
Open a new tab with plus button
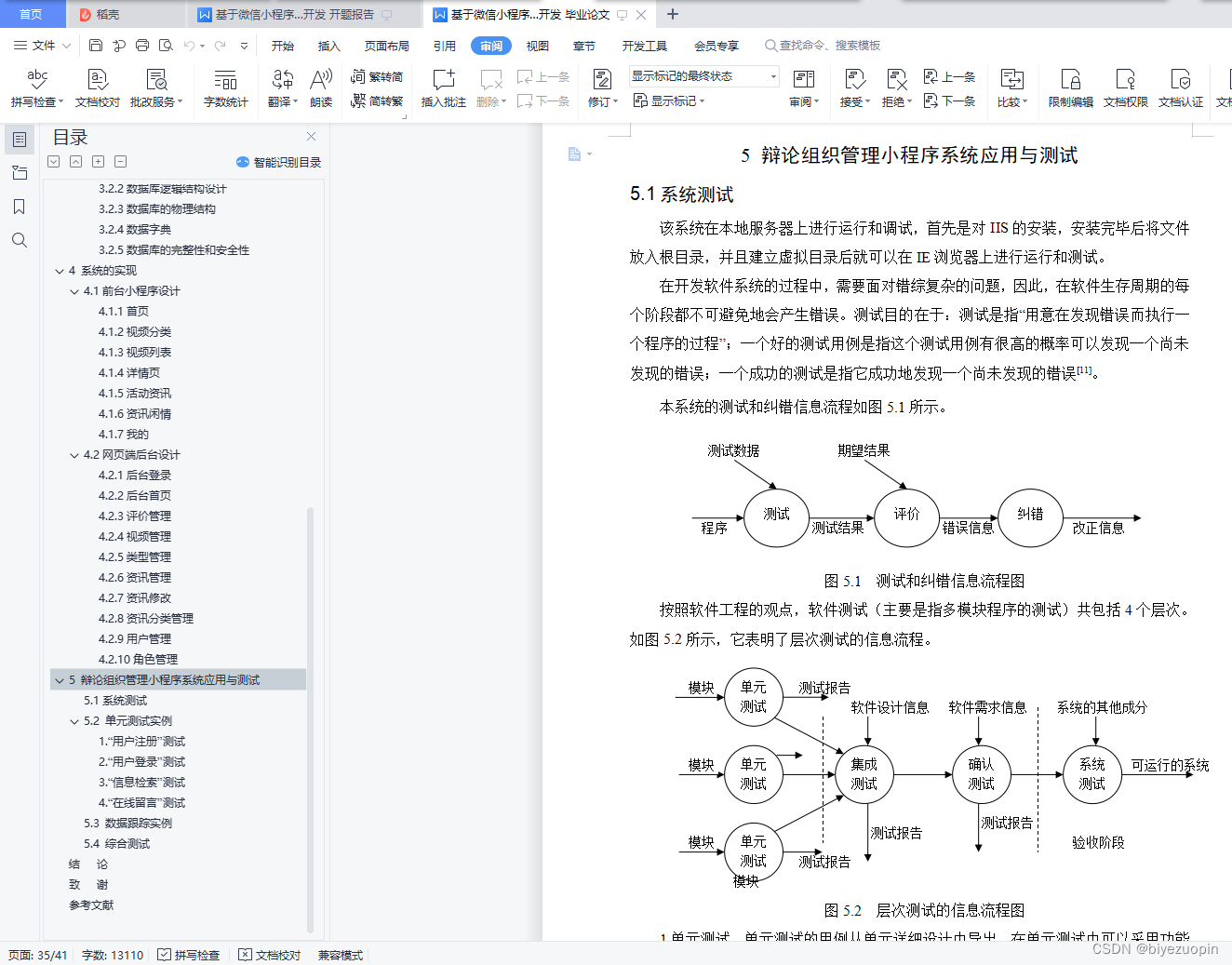(x=673, y=14)
